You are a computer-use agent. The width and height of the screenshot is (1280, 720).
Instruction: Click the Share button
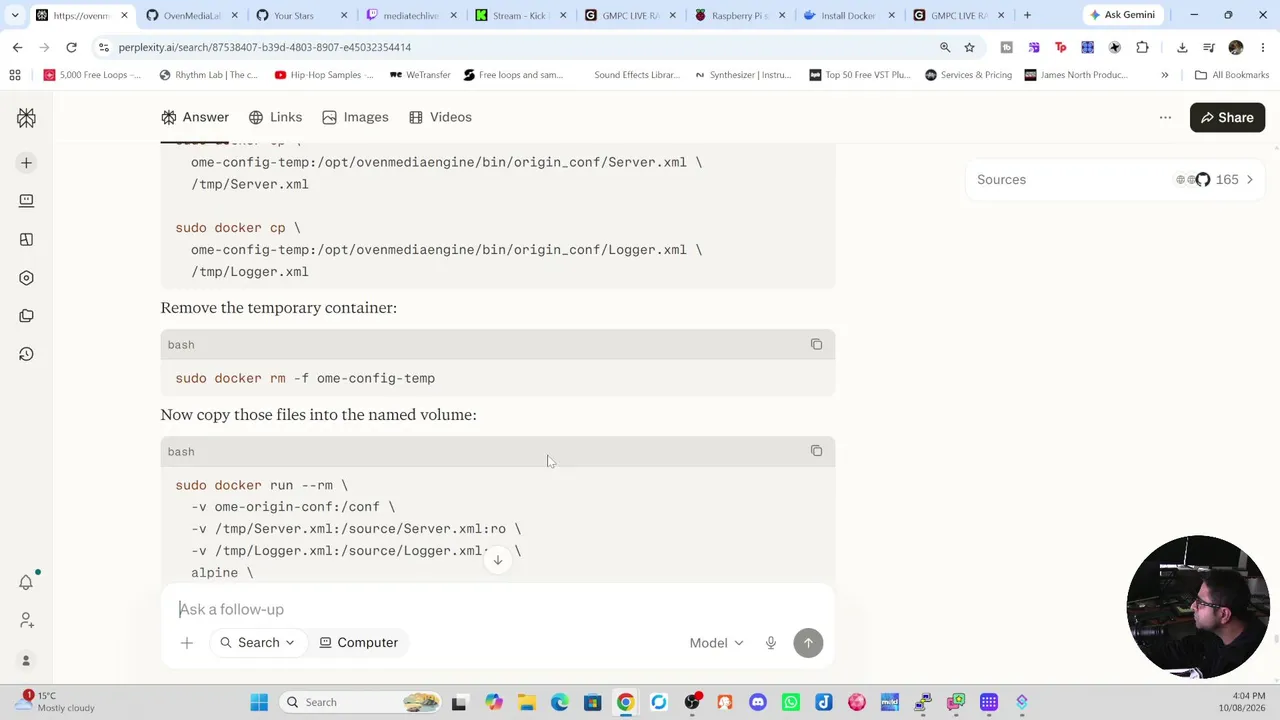pos(1227,118)
